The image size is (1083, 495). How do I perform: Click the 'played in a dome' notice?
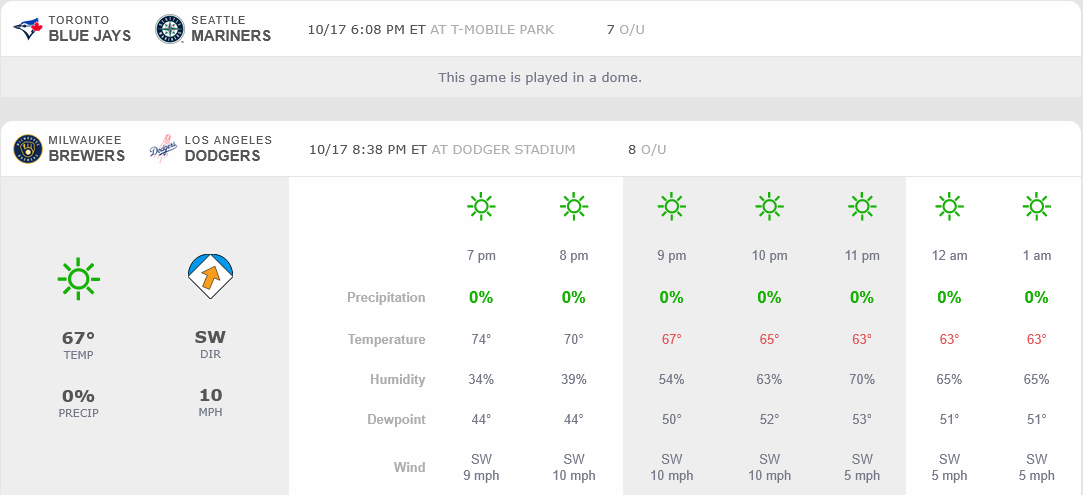click(x=540, y=77)
